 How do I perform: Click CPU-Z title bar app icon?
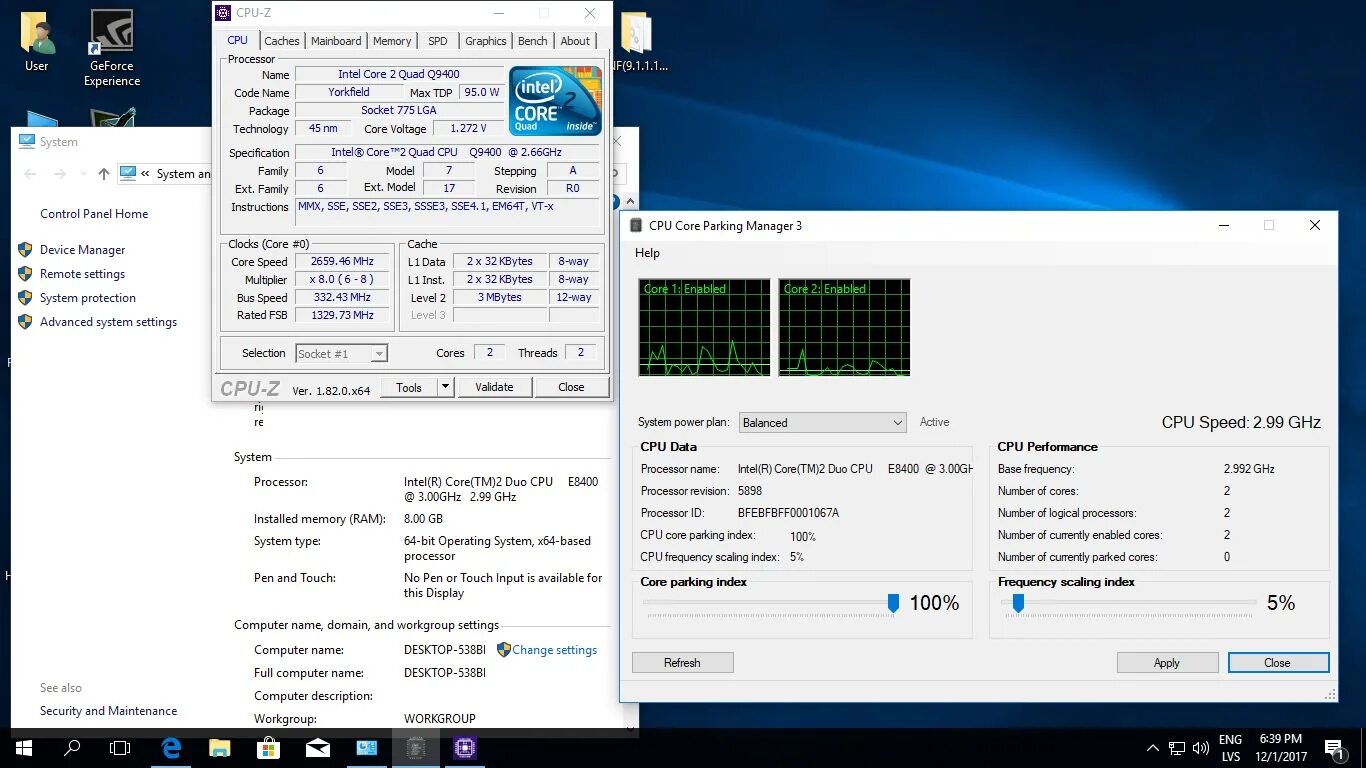(x=223, y=13)
